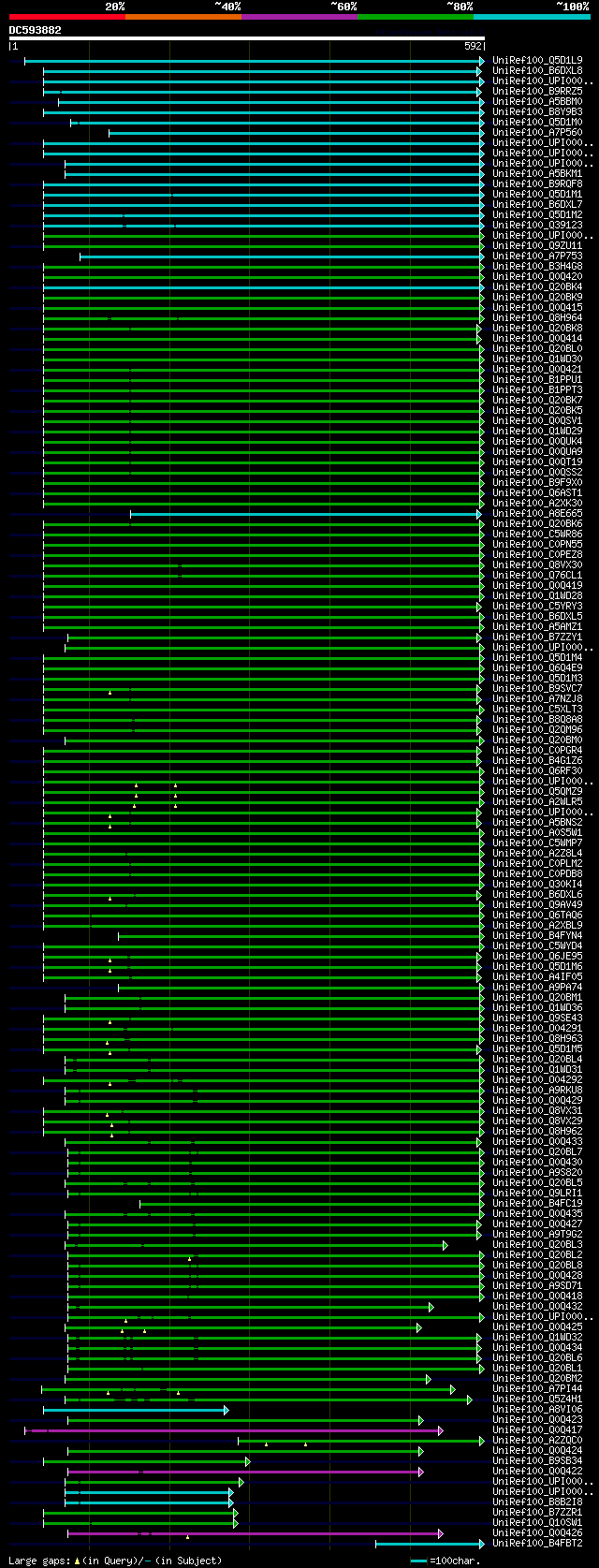Click the red 20% identity legend segment
Screen dimensions: 599x1568
66,16
